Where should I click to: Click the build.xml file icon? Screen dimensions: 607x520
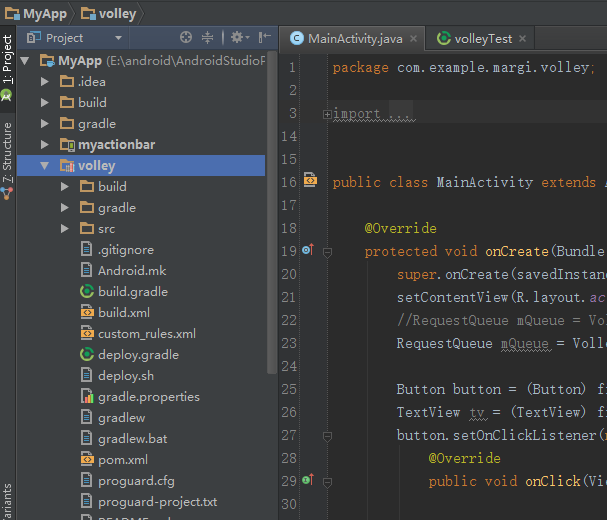tap(87, 312)
